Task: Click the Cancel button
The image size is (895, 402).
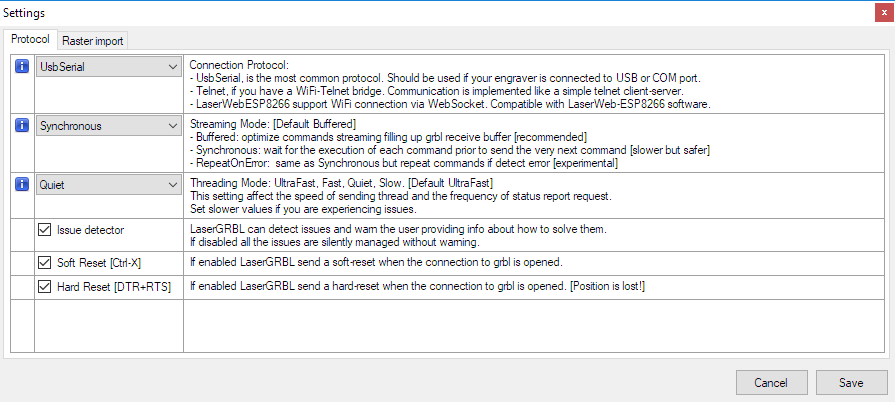Action: (x=771, y=383)
